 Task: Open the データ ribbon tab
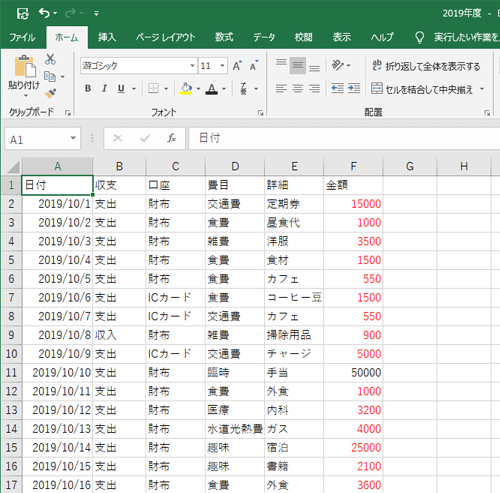tap(264, 37)
